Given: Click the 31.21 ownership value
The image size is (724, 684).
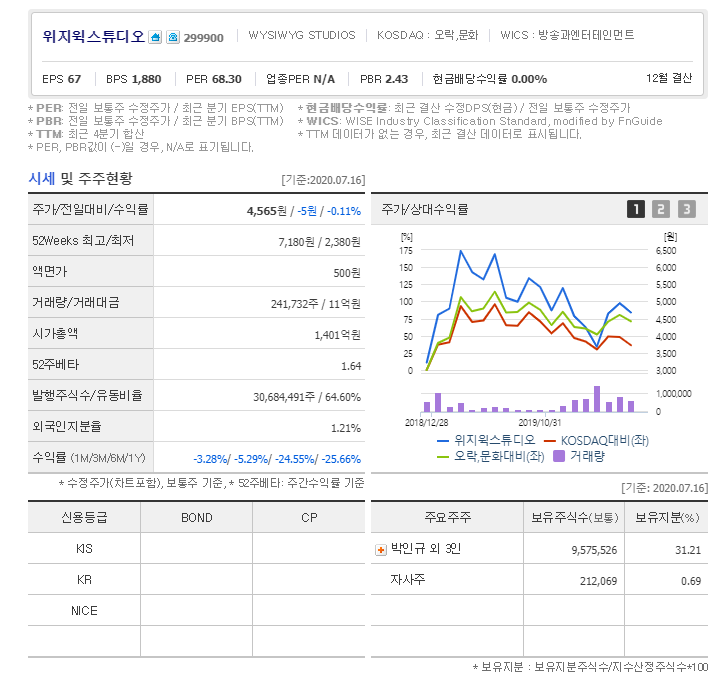Looking at the screenshot, I should coord(688,550).
